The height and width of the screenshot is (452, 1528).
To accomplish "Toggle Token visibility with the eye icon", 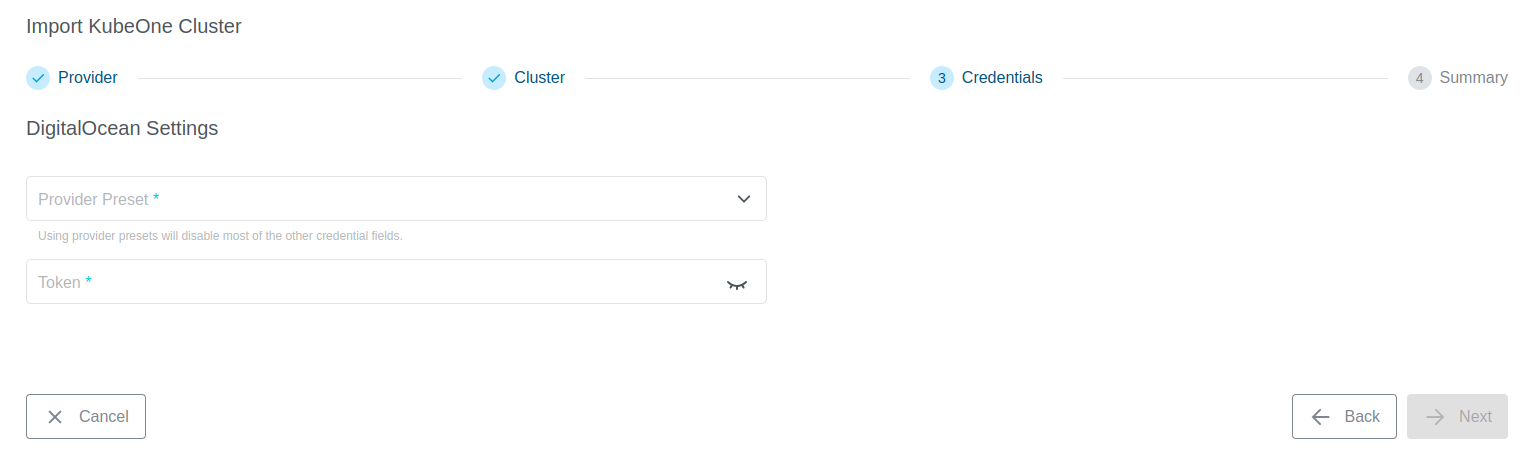I will coord(737,284).
